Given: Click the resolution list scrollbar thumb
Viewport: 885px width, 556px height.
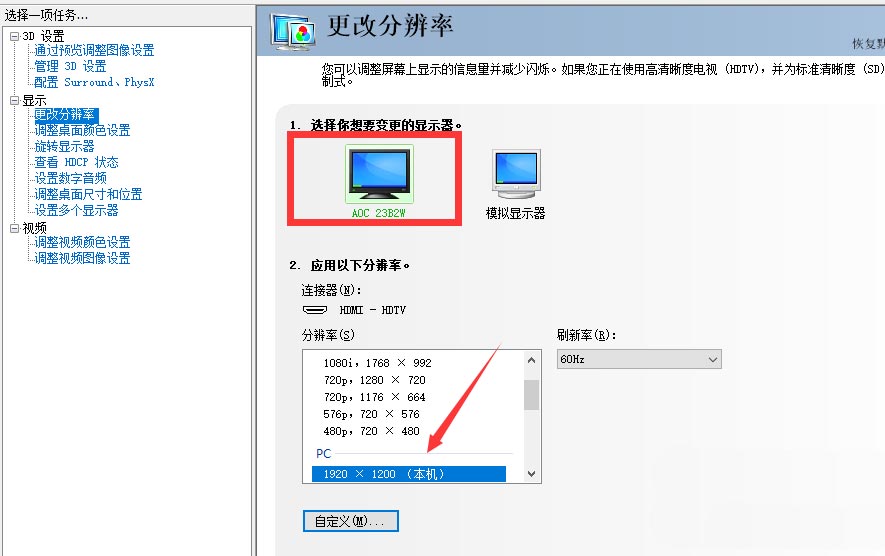Looking at the screenshot, I should click(x=531, y=395).
